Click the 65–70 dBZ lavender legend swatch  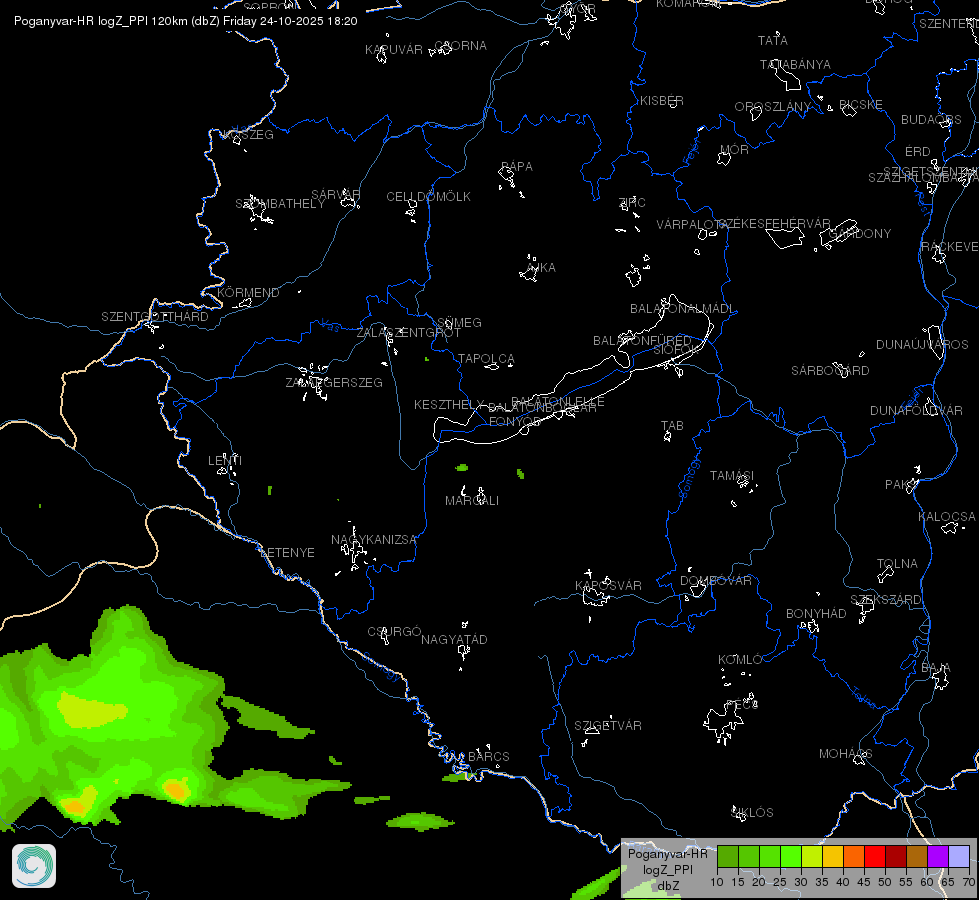pyautogui.click(x=958, y=856)
